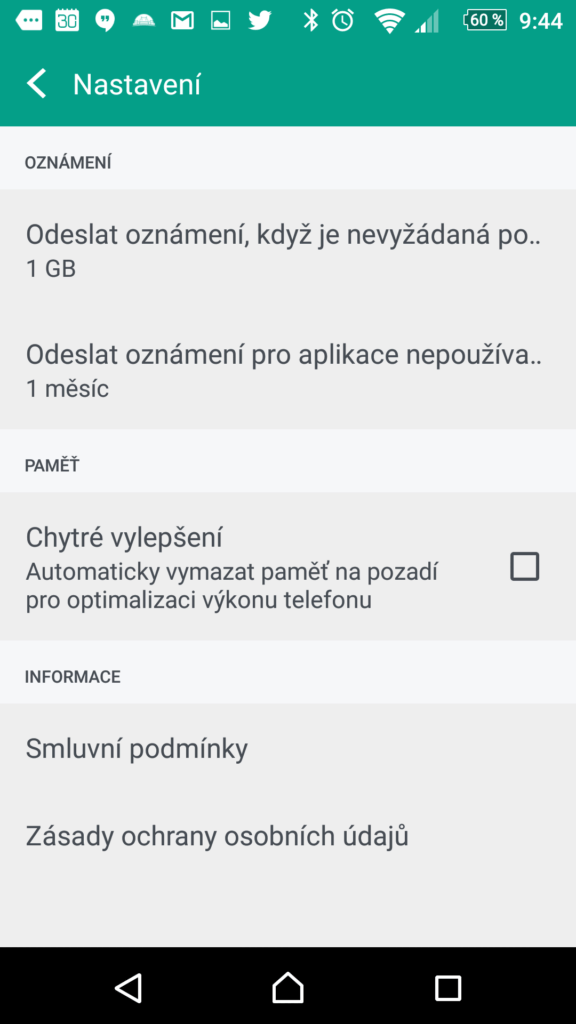Open recent apps via the square button
The width and height of the screenshot is (576, 1024).
[x=448, y=988]
